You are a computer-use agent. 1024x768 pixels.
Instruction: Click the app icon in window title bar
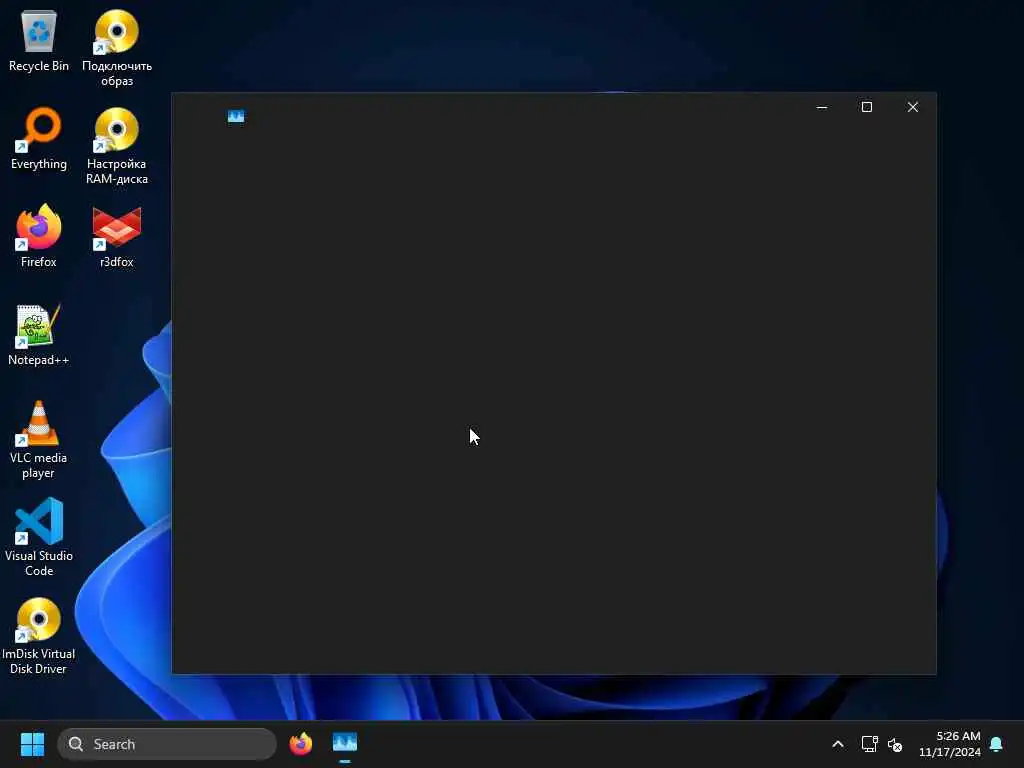tap(236, 116)
